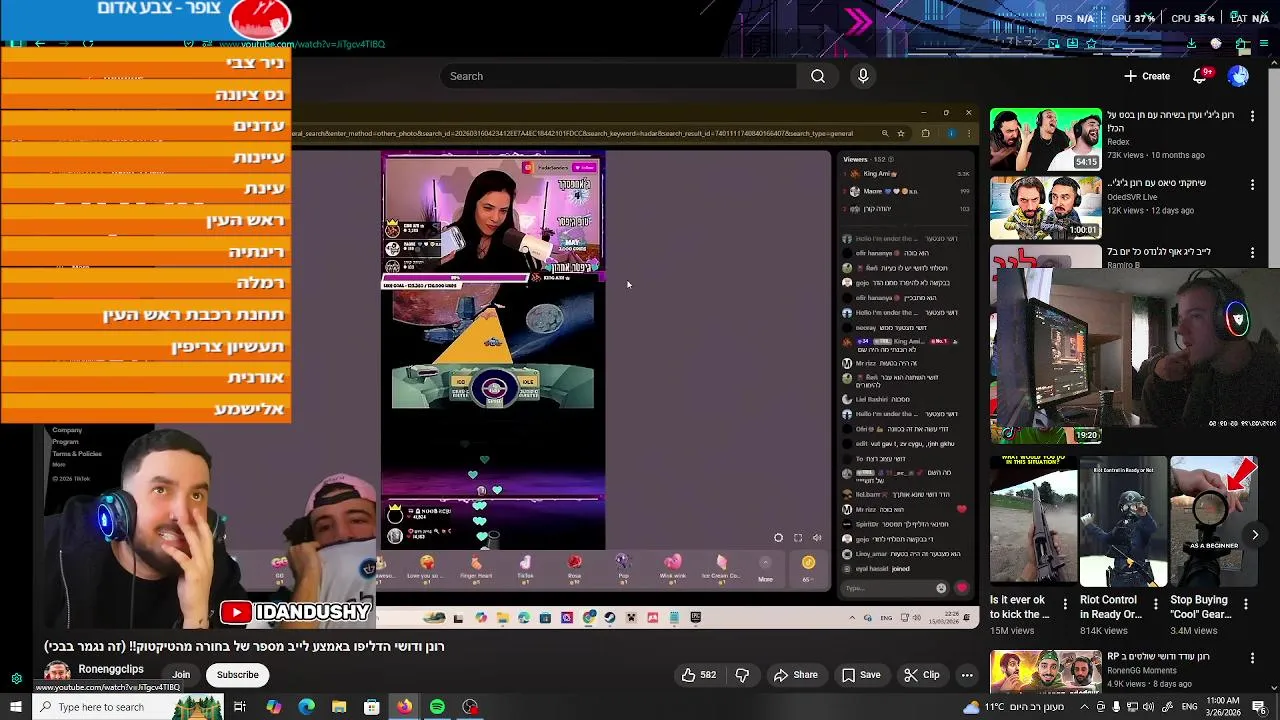Open options menu for RonenGG Moments video

(1252, 658)
